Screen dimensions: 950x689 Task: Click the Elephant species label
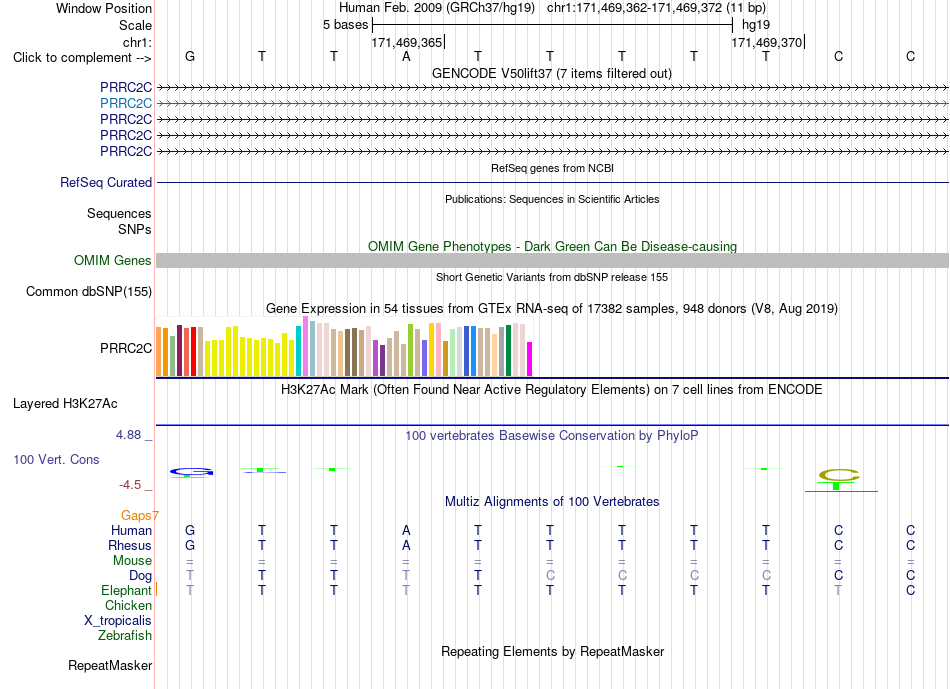[126, 590]
